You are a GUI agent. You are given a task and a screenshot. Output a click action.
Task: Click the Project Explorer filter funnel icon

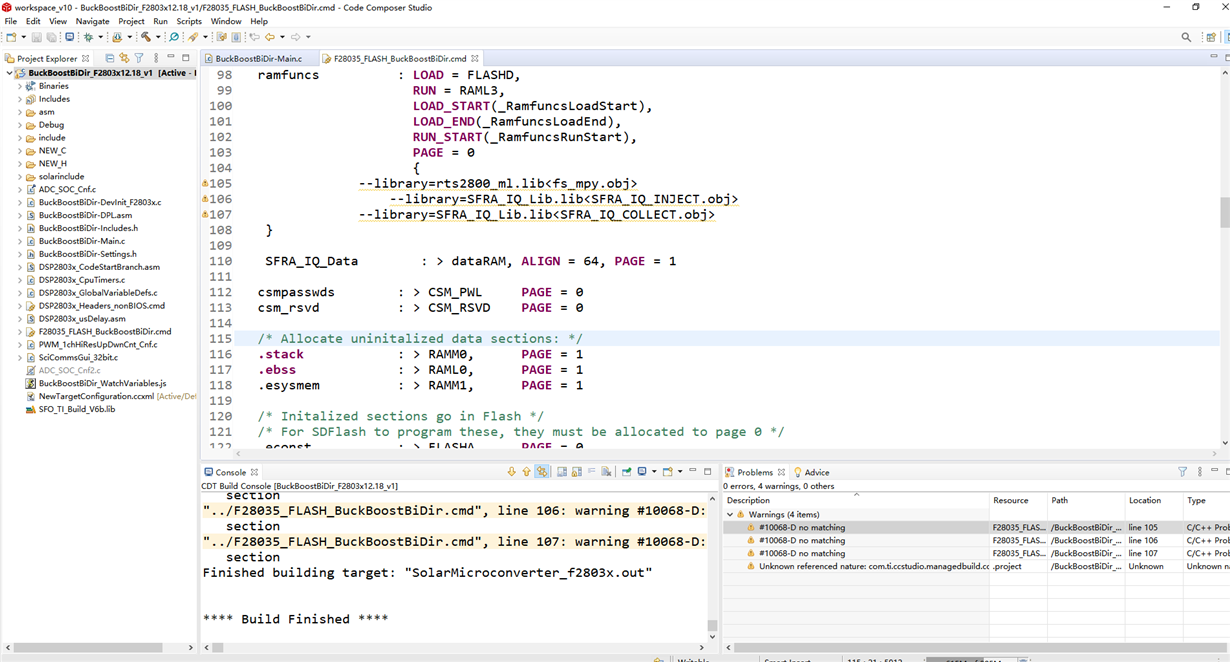point(139,58)
